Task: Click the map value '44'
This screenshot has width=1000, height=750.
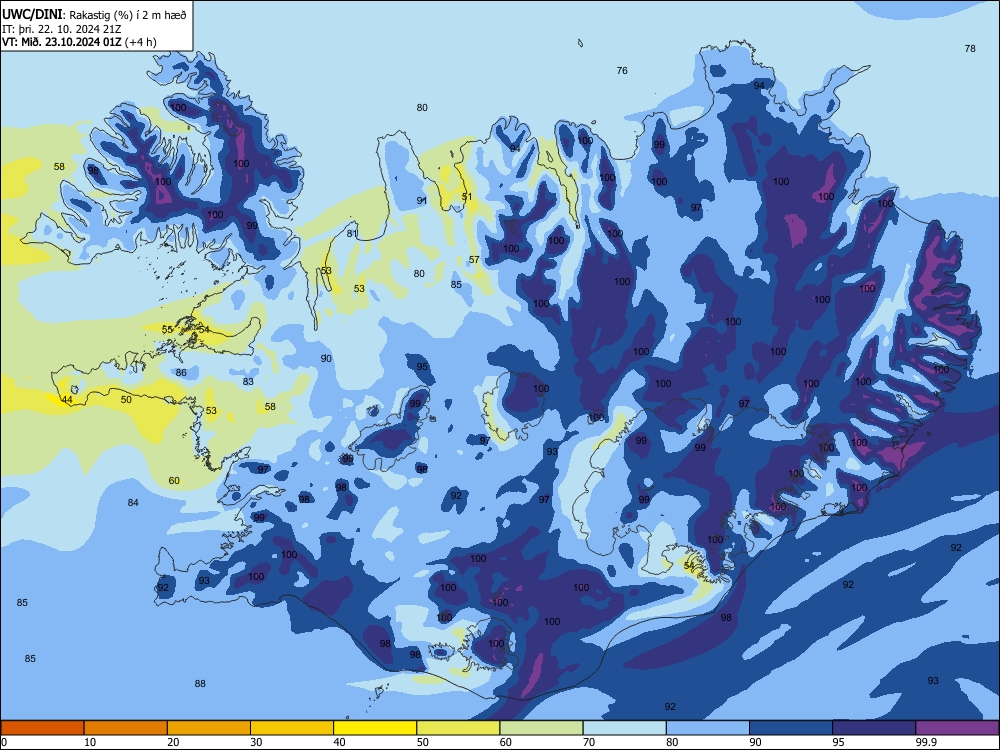Action: [x=66, y=401]
